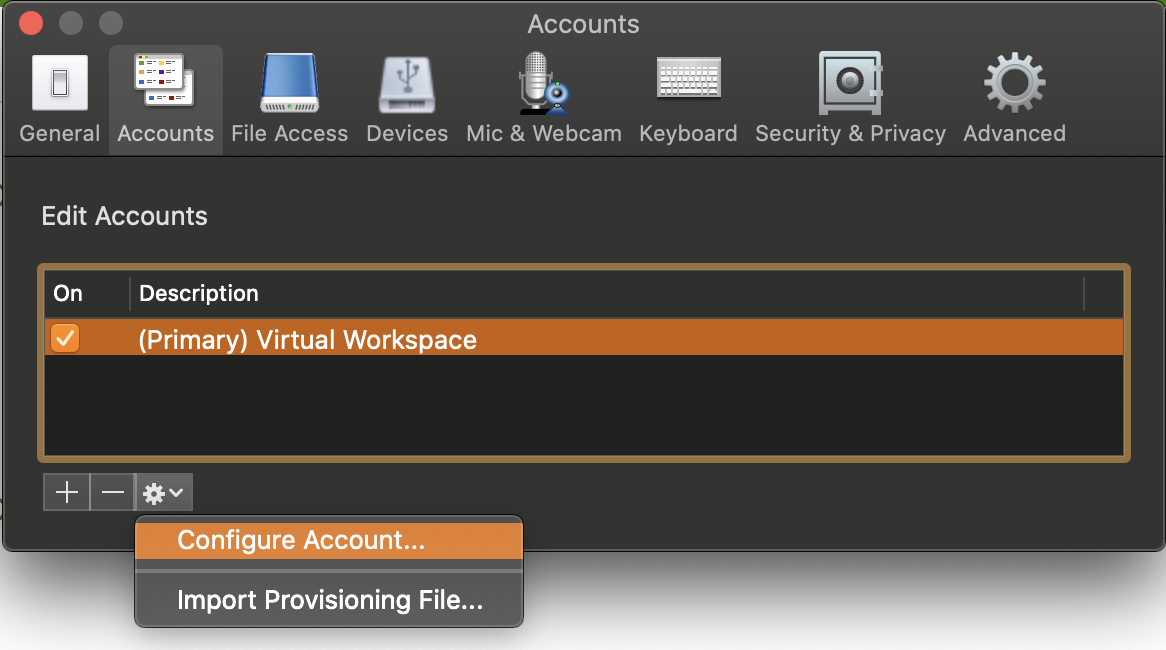This screenshot has width=1166, height=650.
Task: Switch to Devices USB icon
Action: 407,100
